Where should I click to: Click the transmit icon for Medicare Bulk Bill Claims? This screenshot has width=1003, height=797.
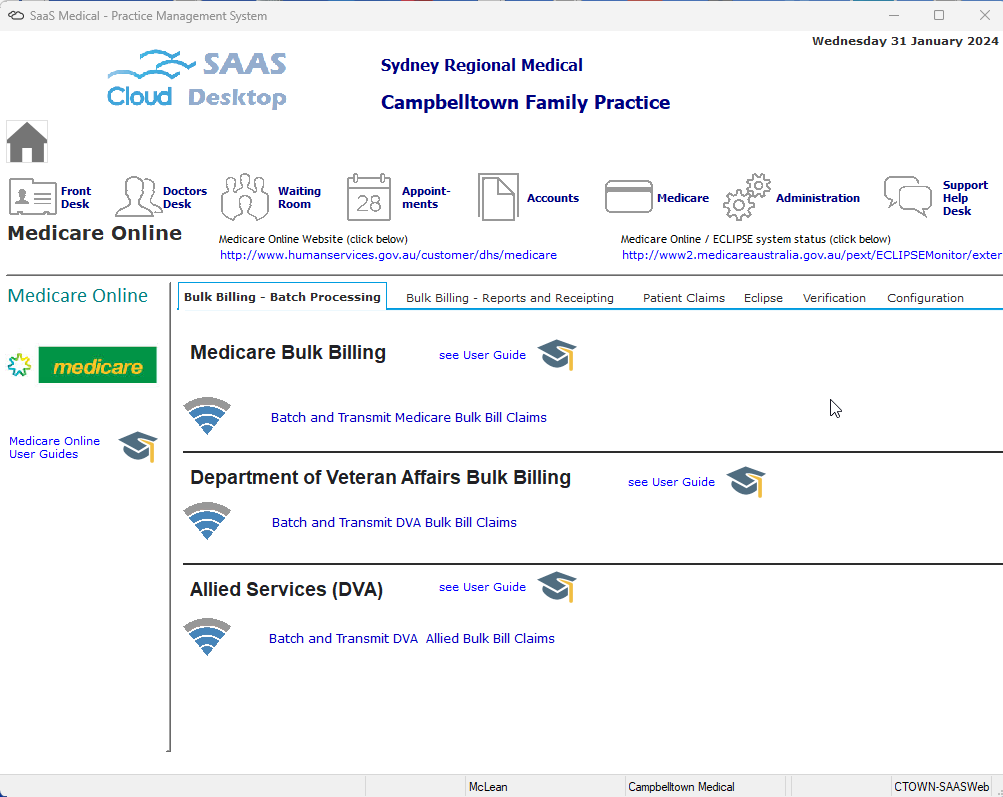[x=207, y=416]
